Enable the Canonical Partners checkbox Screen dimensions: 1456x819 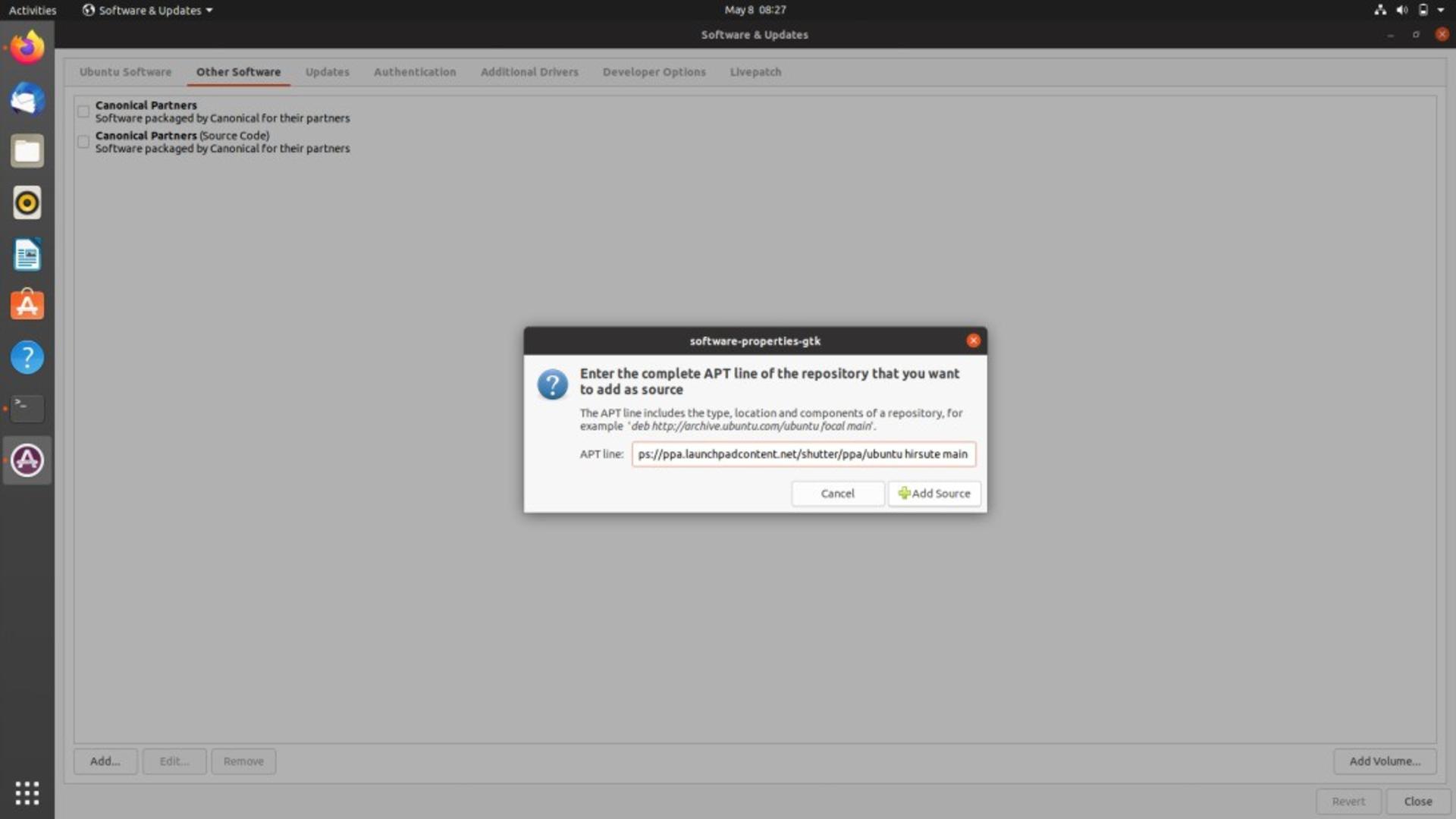(83, 111)
